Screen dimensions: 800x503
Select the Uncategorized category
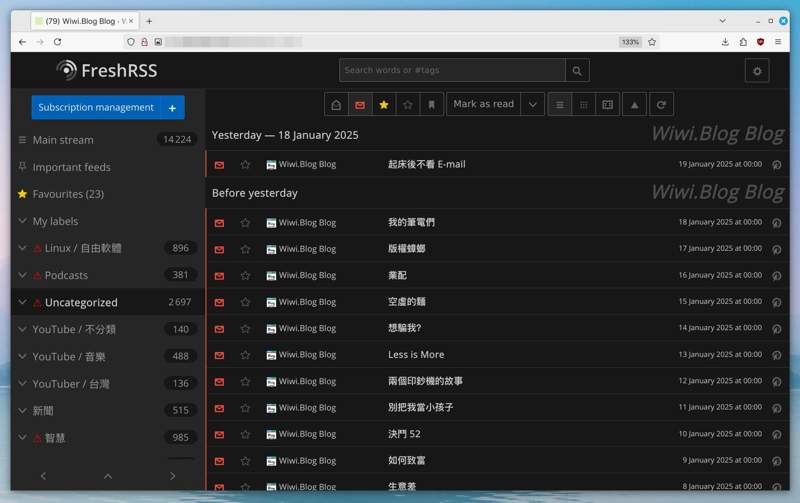[x=81, y=303]
